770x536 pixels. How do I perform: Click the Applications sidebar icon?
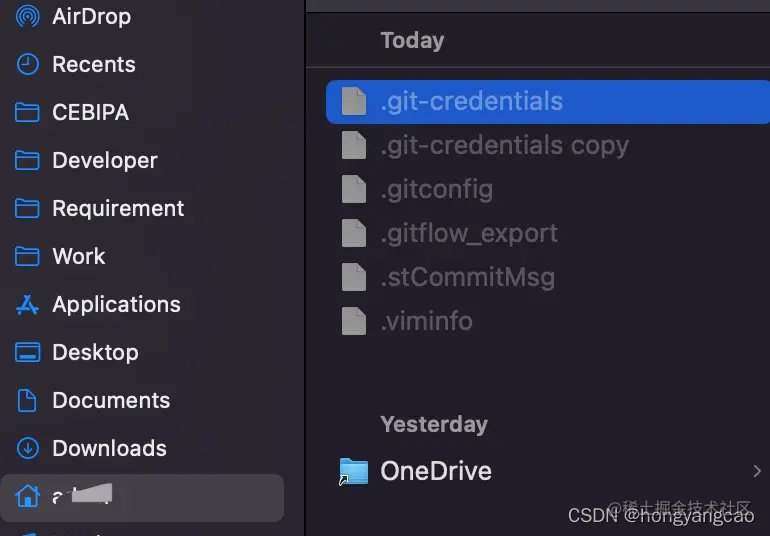coord(28,304)
